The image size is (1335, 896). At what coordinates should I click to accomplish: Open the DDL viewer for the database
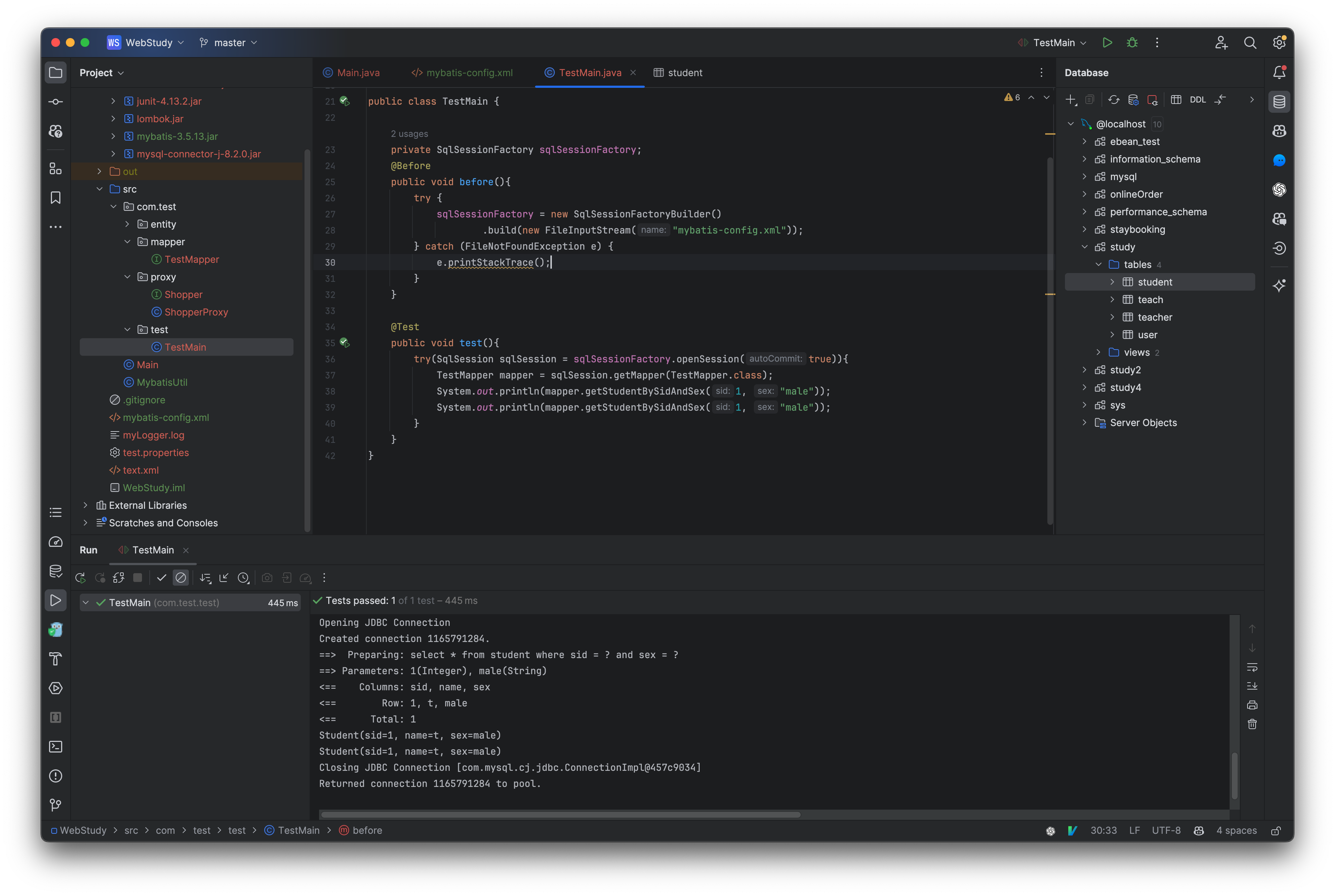[1197, 100]
